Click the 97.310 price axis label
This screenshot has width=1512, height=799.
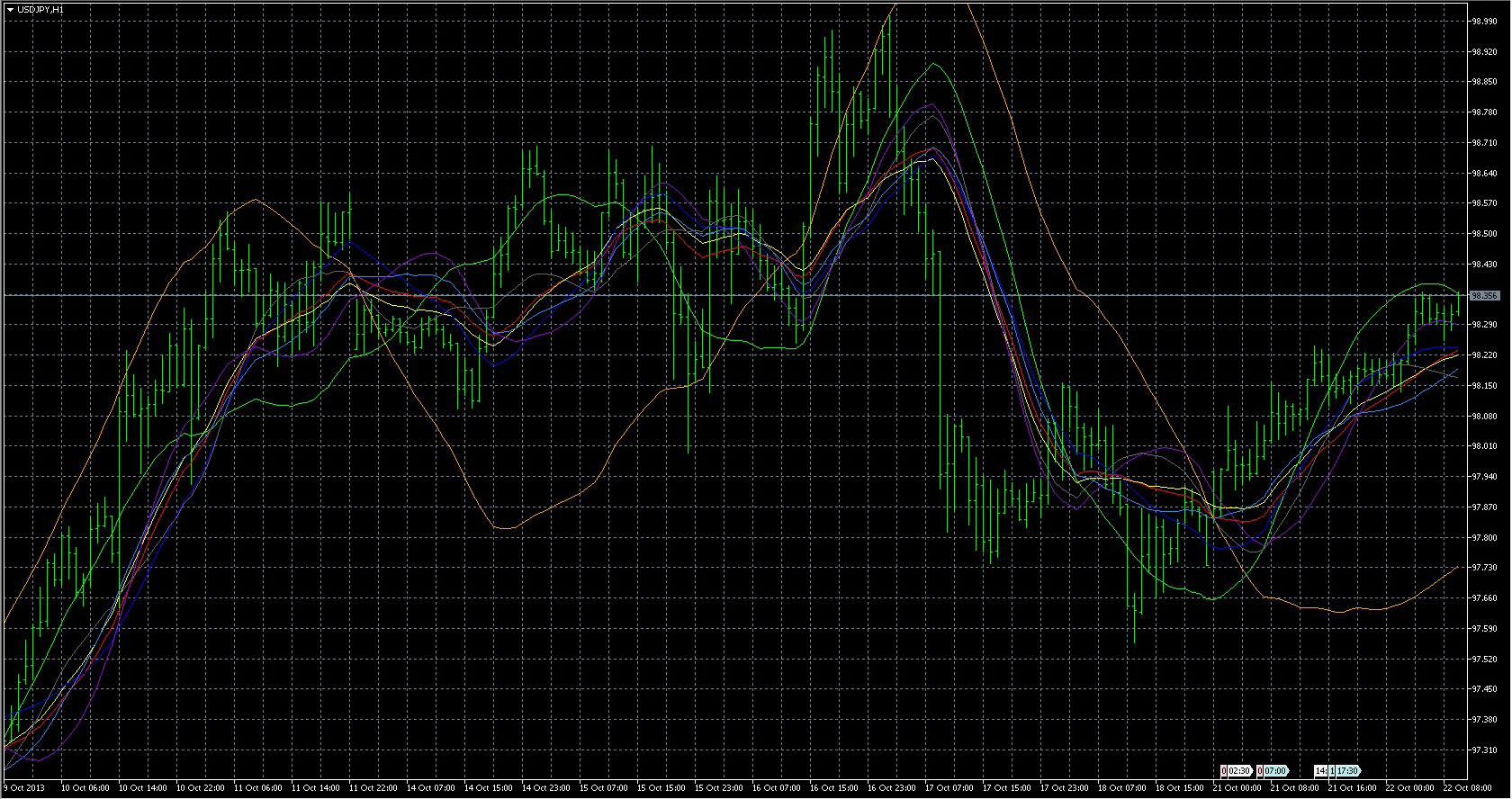pos(1483,750)
